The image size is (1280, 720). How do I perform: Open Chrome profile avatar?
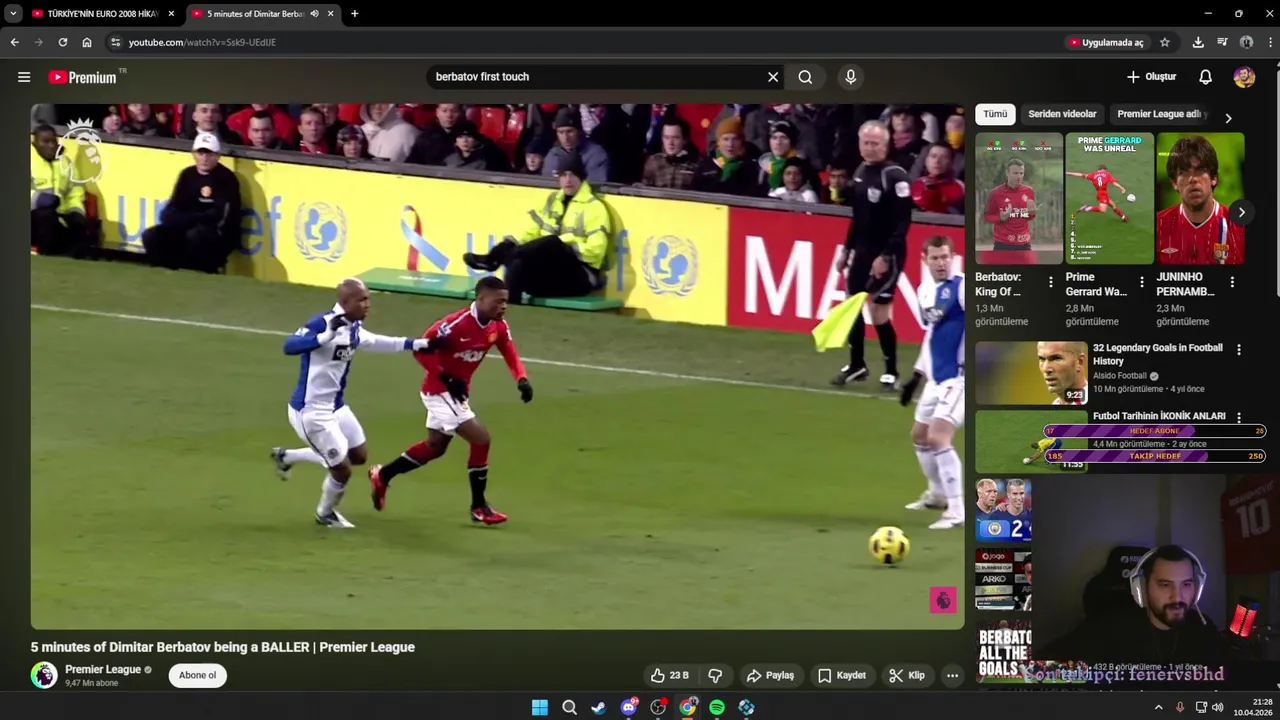coord(1246,42)
